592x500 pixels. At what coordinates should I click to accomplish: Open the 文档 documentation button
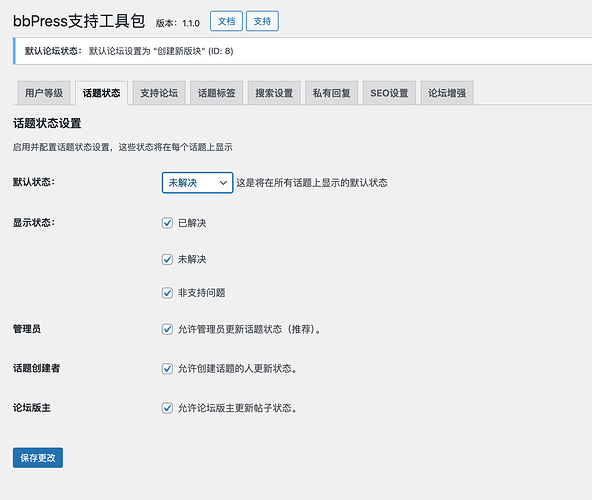(x=226, y=21)
